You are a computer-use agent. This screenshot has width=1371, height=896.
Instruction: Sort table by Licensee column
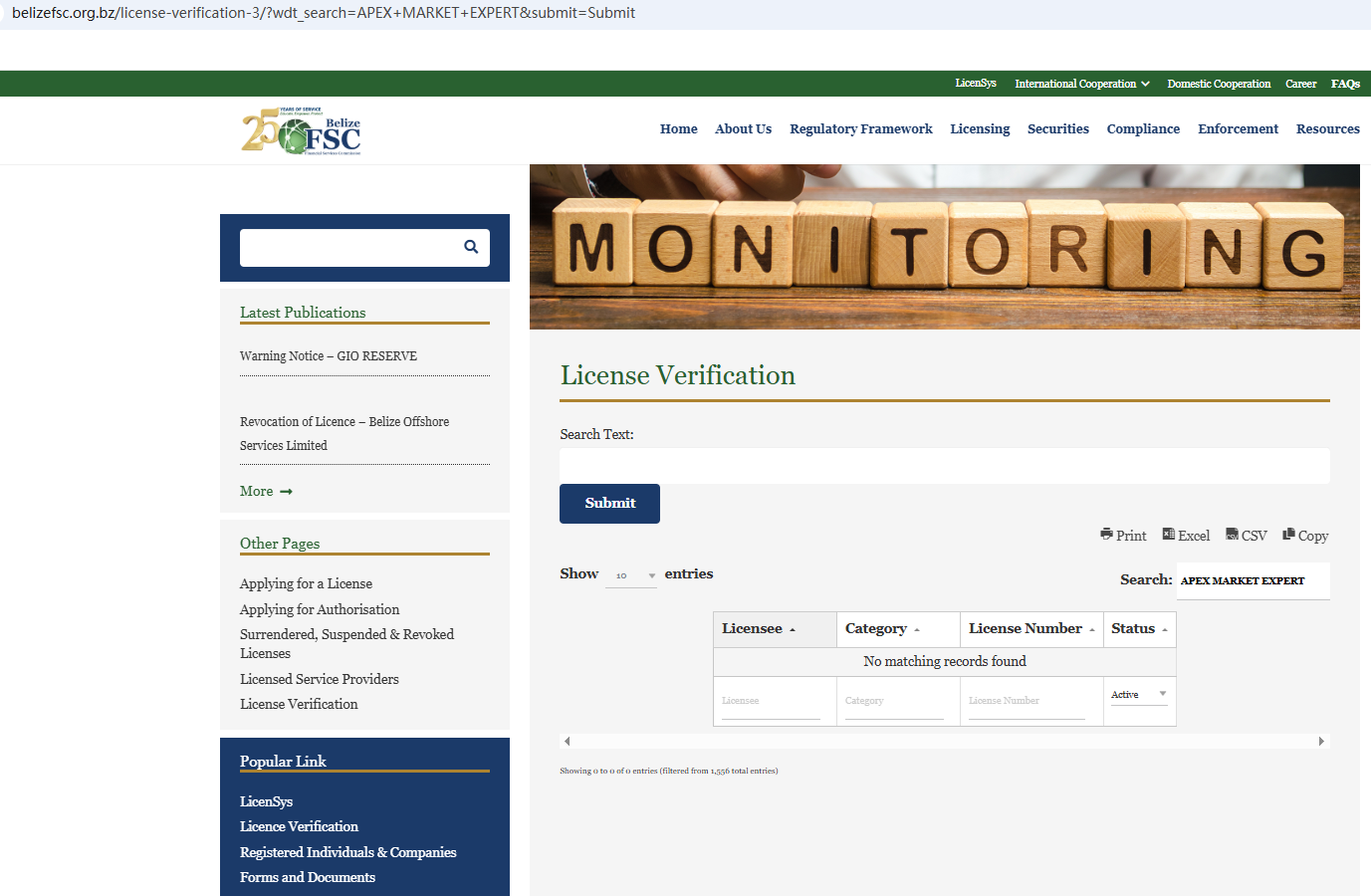click(x=759, y=629)
